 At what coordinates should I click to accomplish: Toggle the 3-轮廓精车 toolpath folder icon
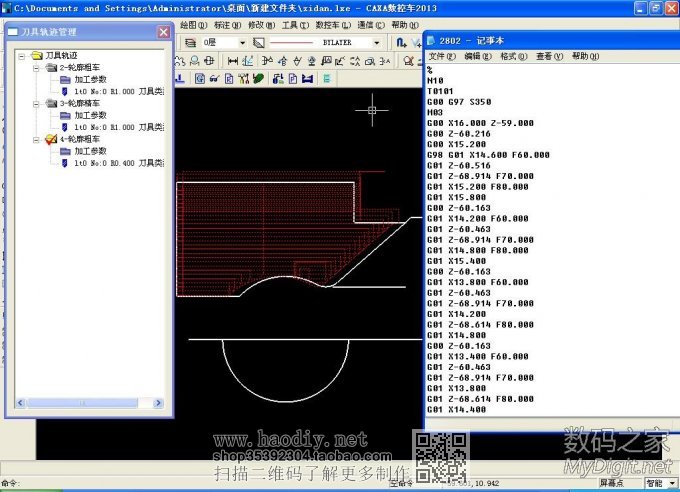51,103
